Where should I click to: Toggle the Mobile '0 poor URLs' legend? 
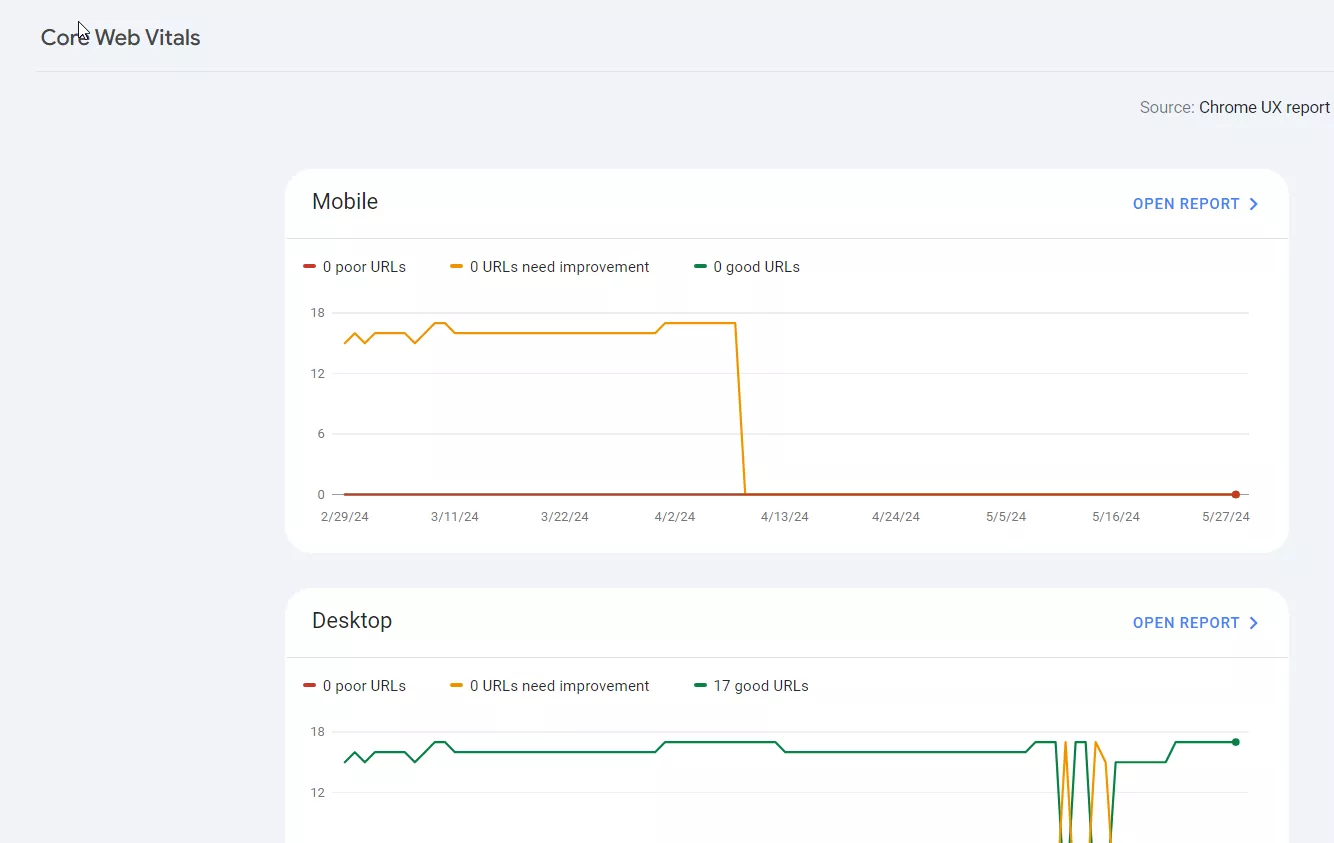point(355,267)
